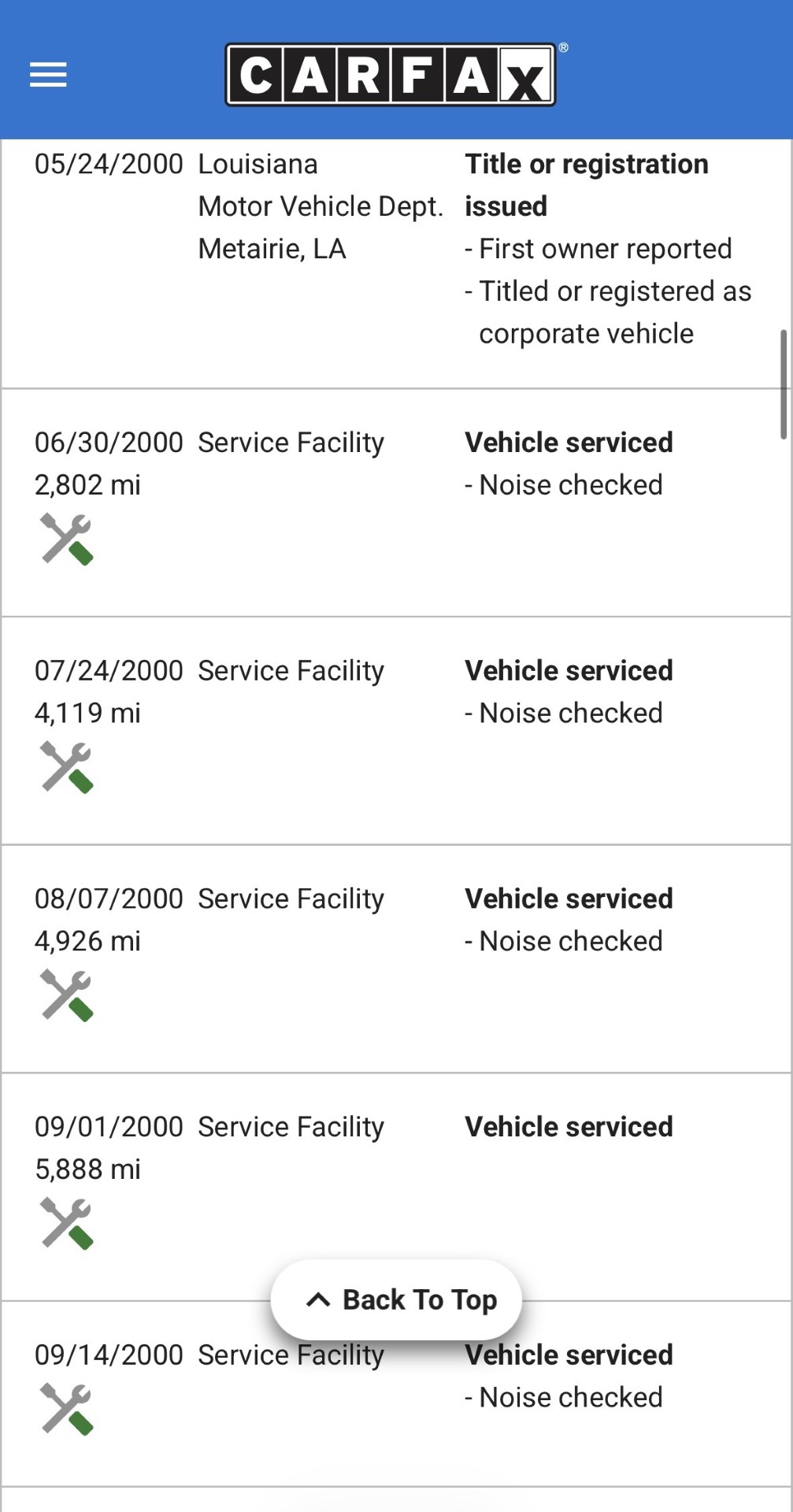Click the 4,926 mi odometer reading
Viewport: 793px width, 1512px height.
click(x=87, y=941)
